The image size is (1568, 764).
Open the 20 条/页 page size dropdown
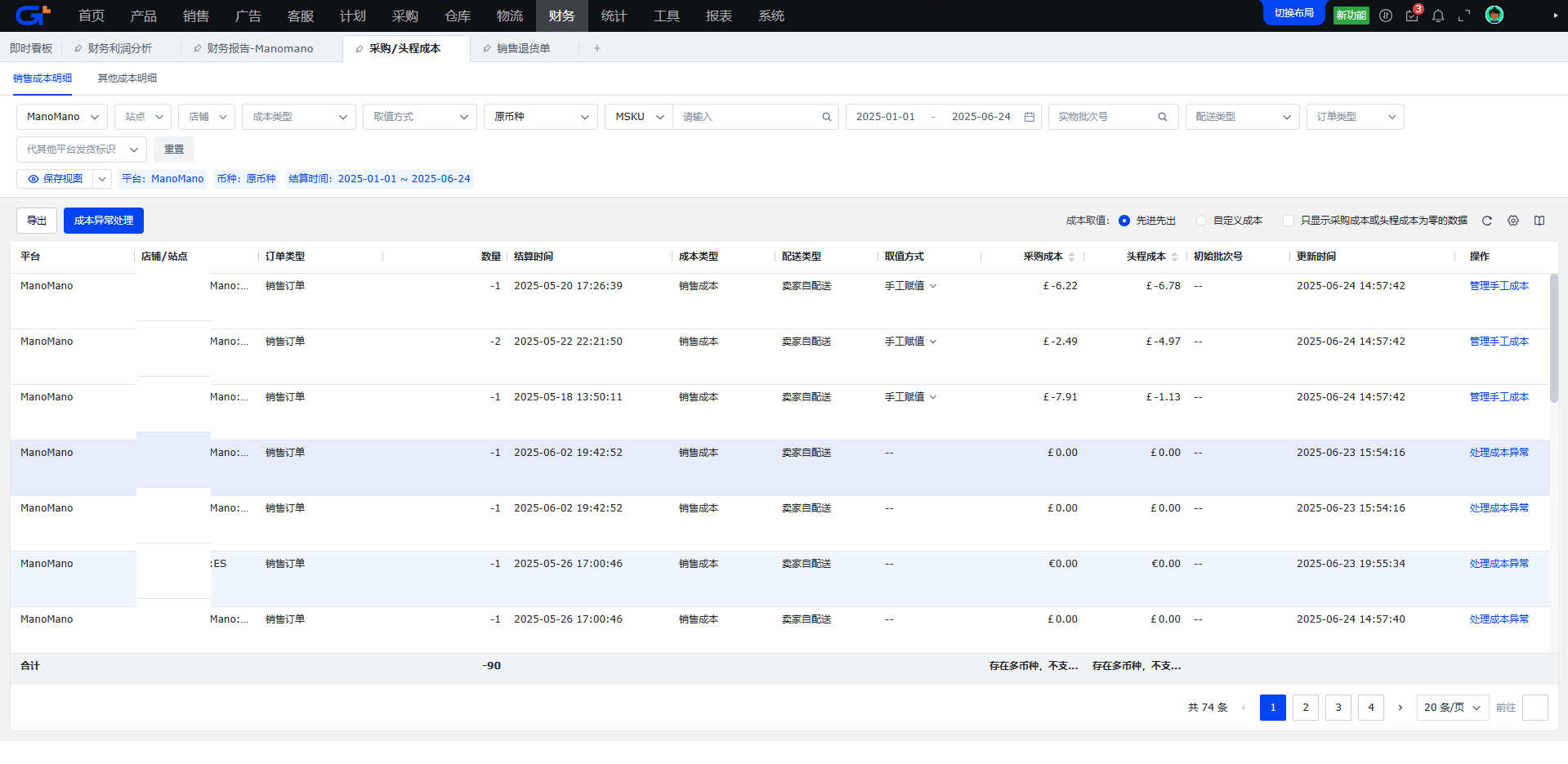[1453, 708]
